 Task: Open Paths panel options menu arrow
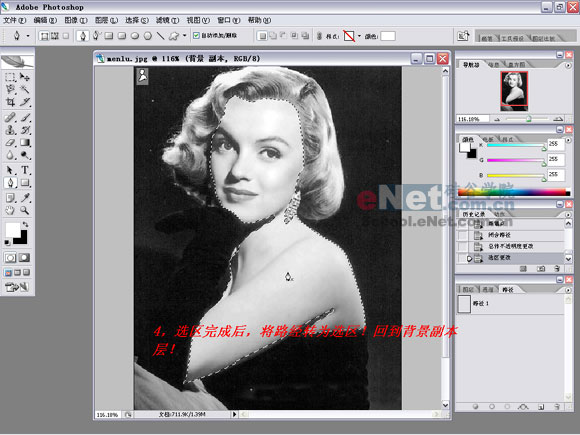pos(568,290)
